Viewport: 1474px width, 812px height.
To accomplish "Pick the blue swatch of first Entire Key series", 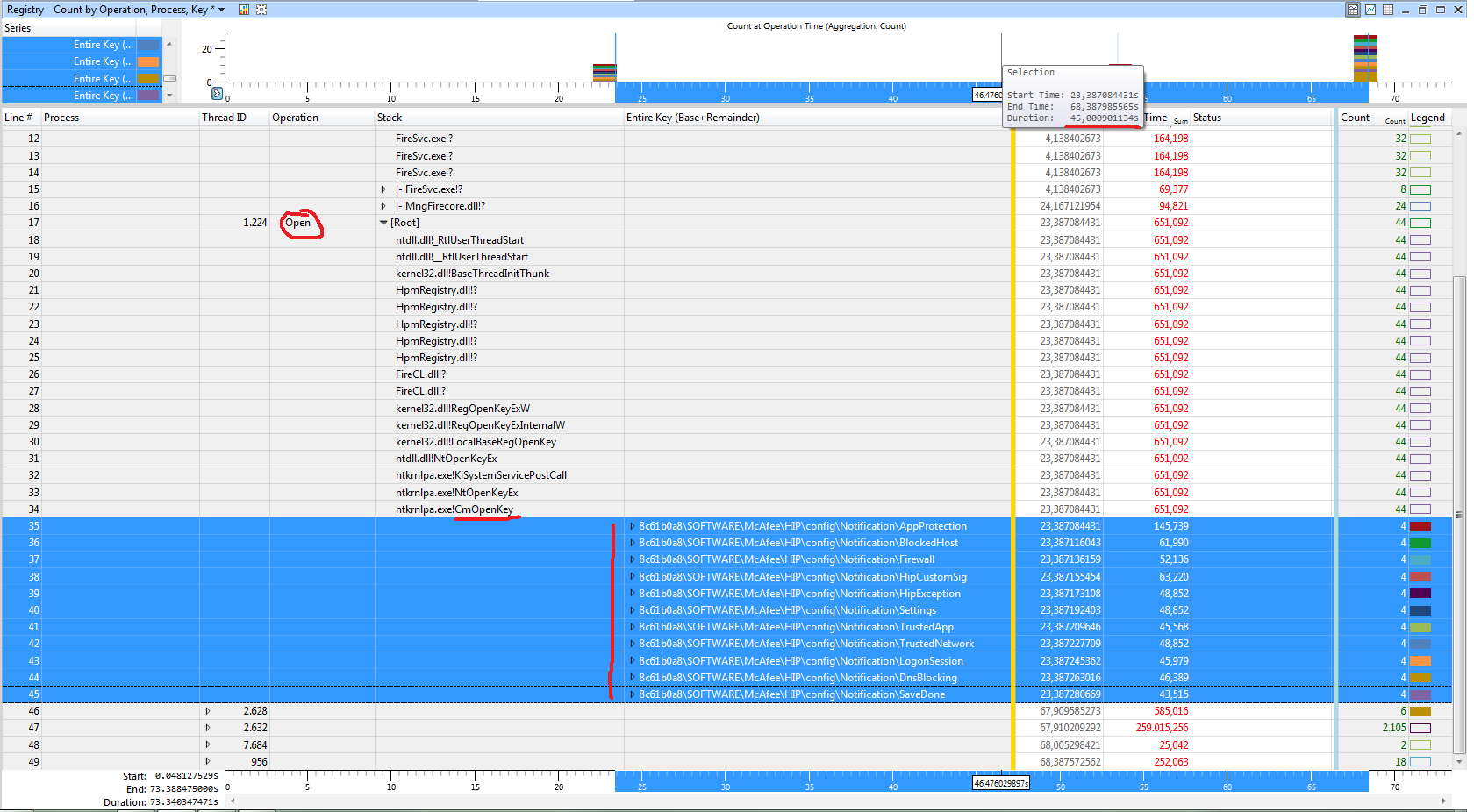I will [x=148, y=45].
